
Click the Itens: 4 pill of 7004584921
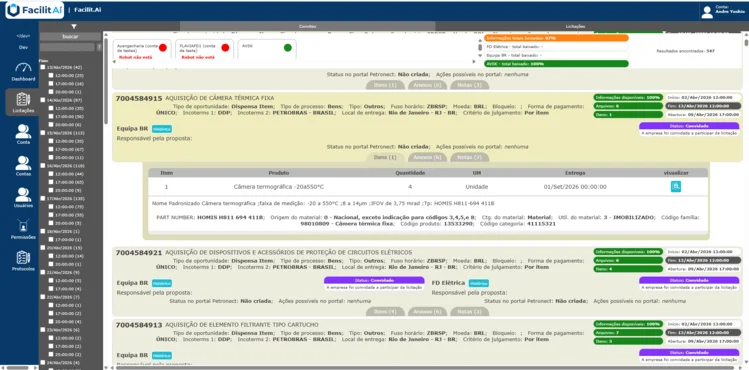[628, 269]
